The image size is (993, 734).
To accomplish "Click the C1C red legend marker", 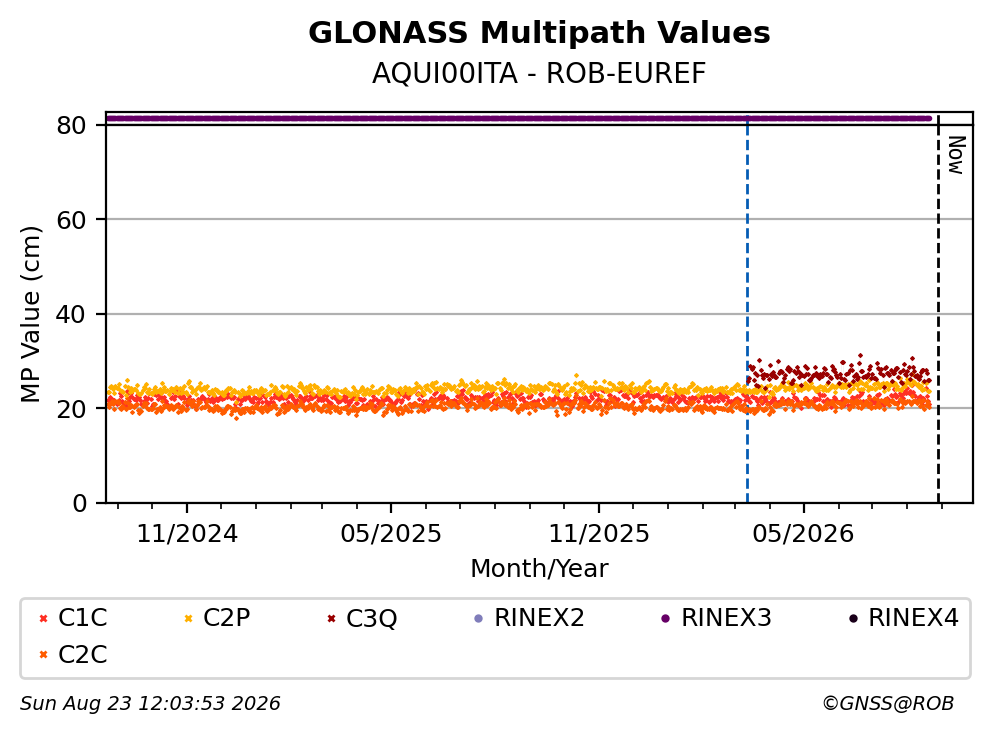I will [x=43, y=619].
